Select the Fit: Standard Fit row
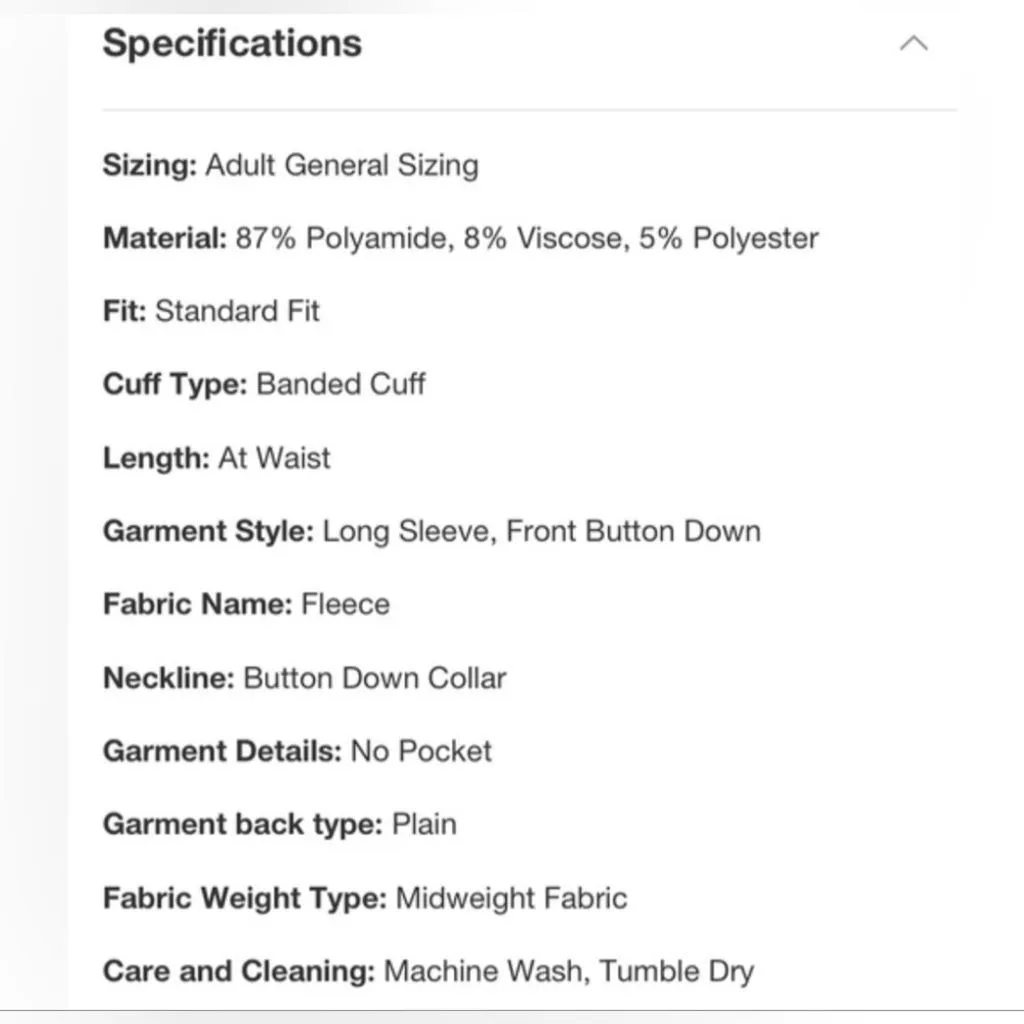 [211, 311]
